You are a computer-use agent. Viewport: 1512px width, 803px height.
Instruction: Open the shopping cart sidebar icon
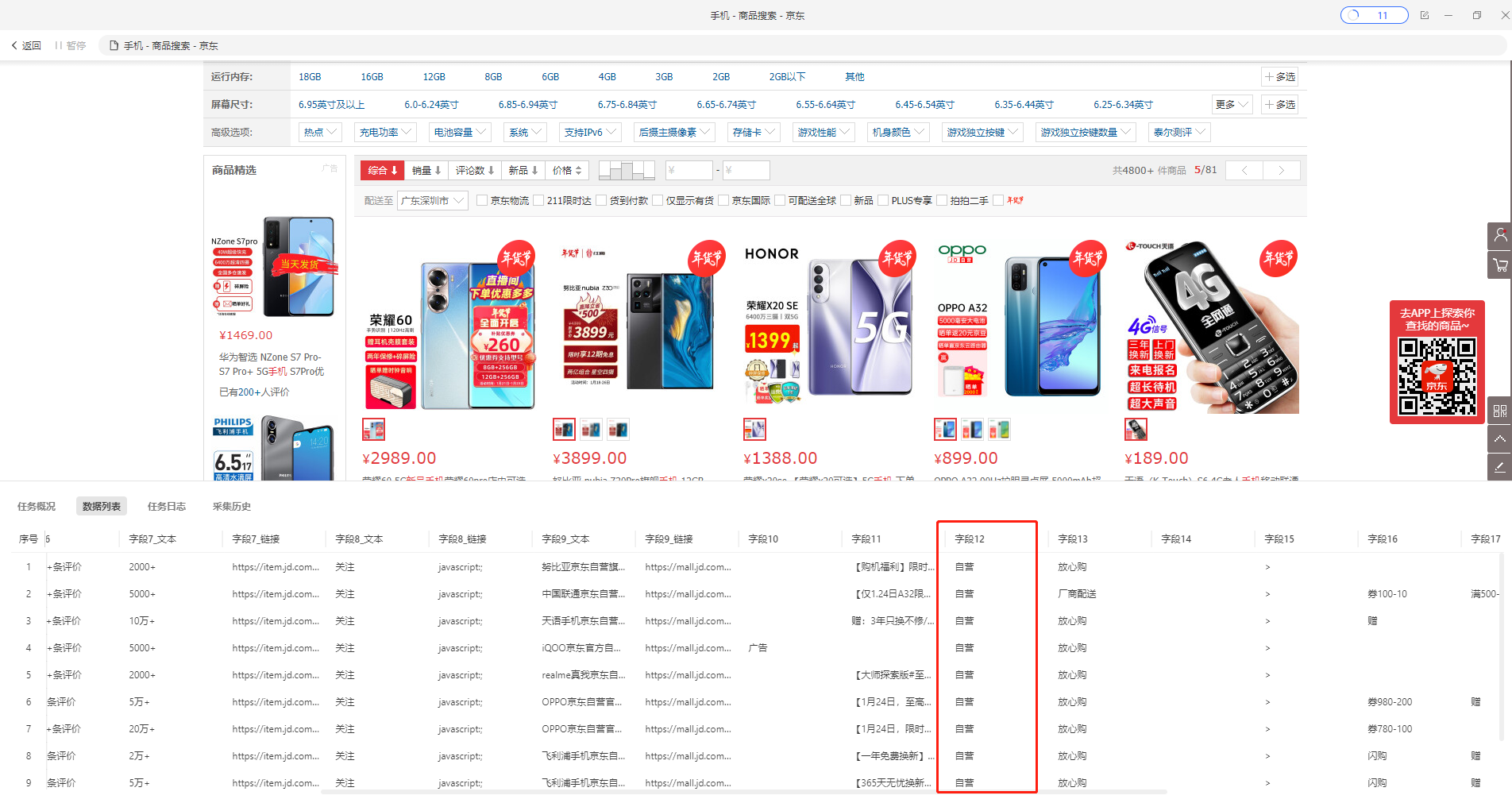tap(1499, 264)
